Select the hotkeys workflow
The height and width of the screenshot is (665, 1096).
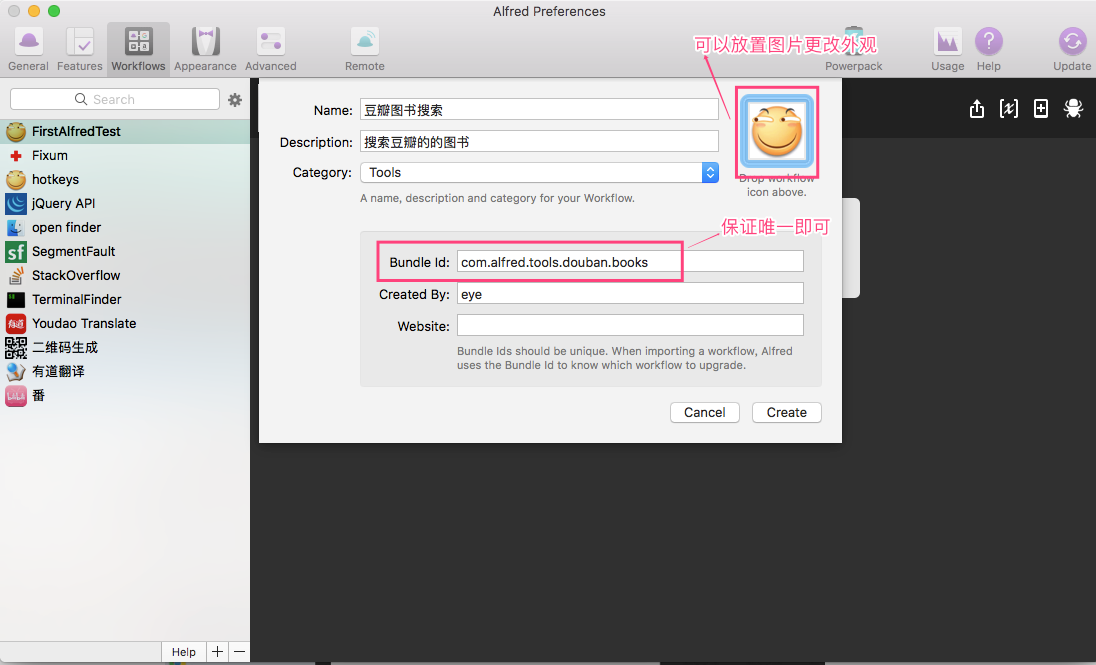coord(125,179)
